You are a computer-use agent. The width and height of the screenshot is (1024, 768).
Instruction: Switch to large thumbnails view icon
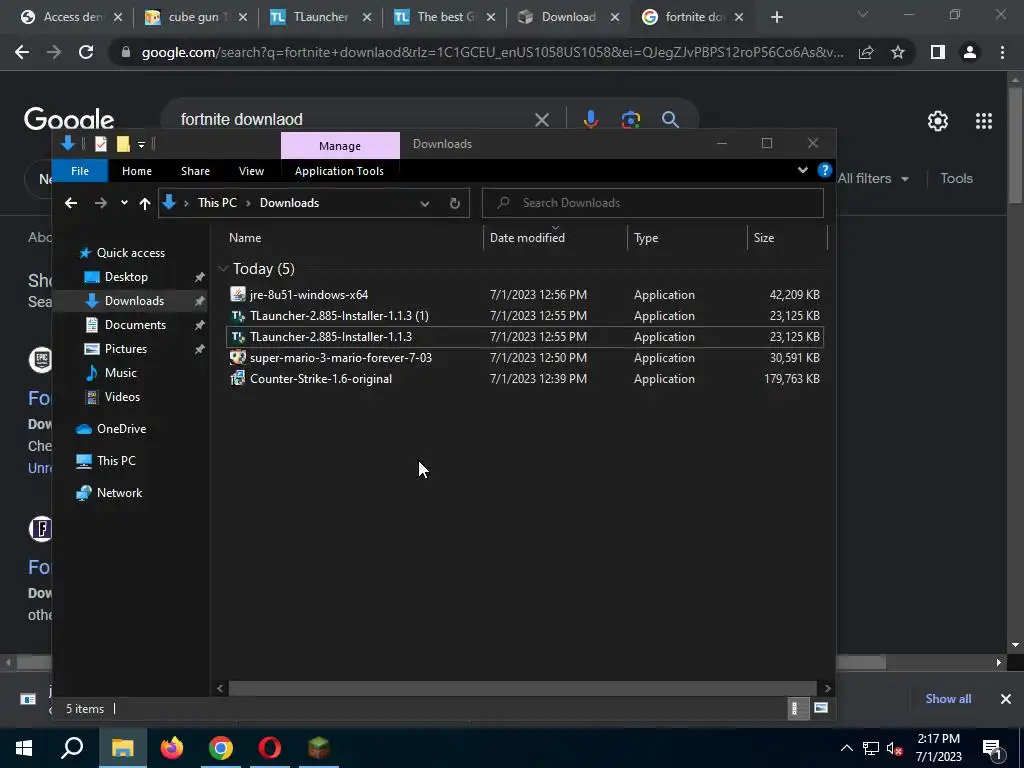(x=821, y=708)
